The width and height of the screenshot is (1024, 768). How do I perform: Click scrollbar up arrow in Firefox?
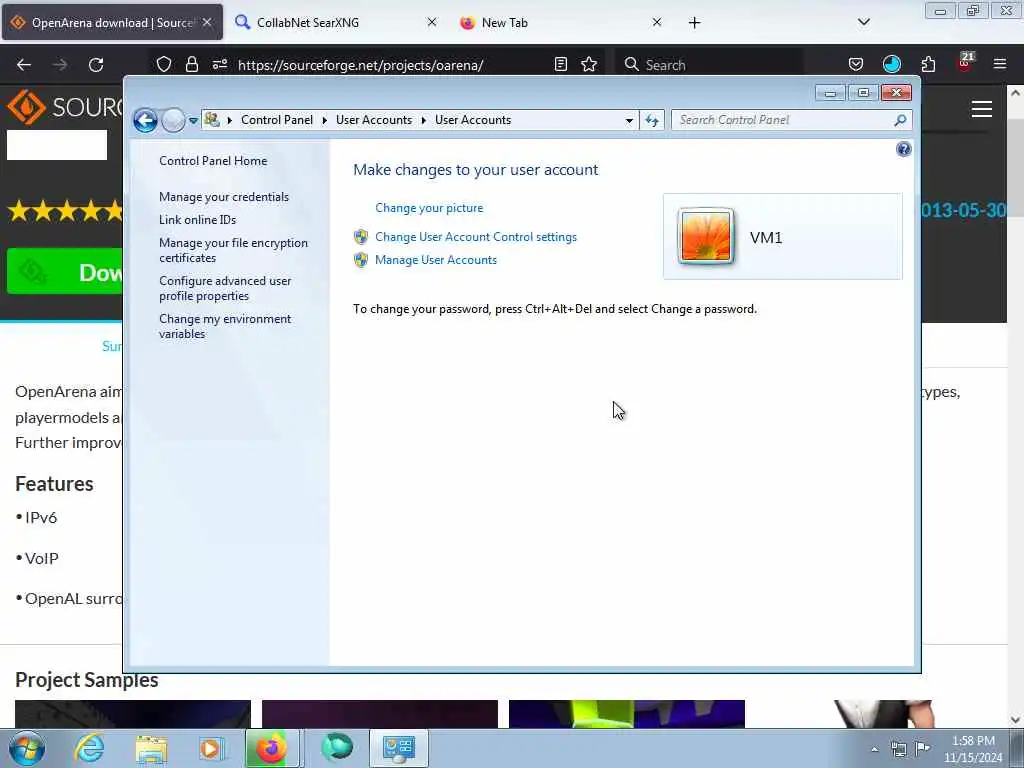click(x=1016, y=93)
